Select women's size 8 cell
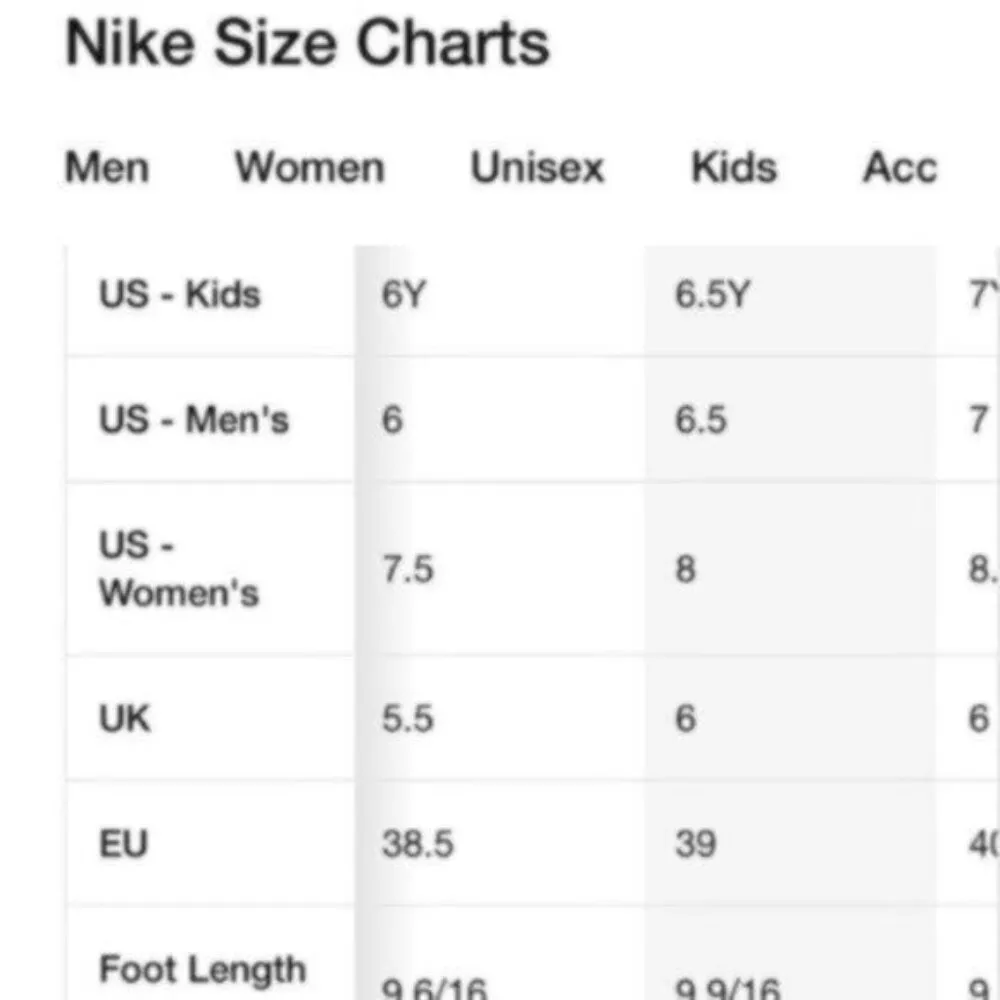The width and height of the screenshot is (1000, 1000). [685, 568]
